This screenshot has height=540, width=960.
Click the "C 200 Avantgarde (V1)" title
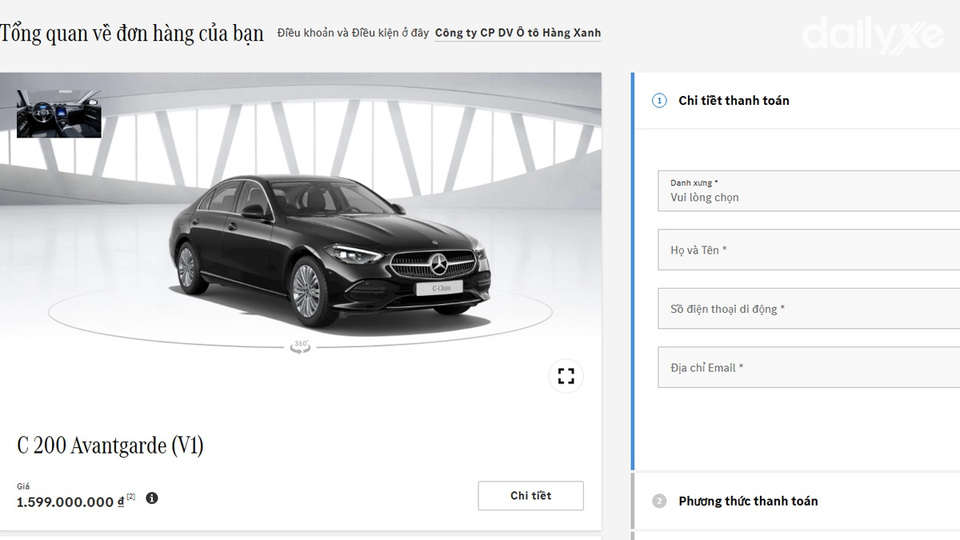110,446
